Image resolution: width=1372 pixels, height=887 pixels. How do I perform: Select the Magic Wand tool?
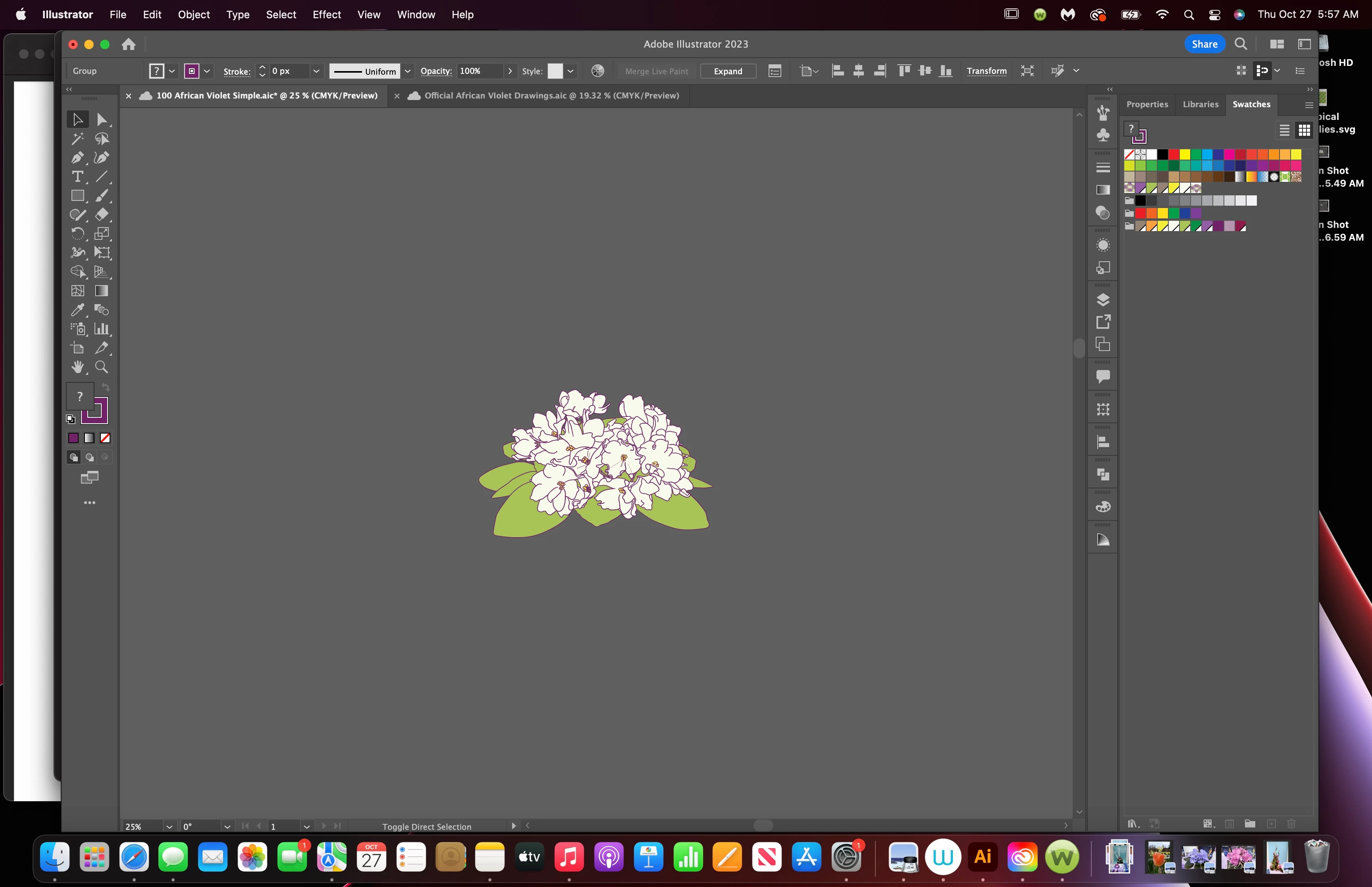(x=77, y=139)
